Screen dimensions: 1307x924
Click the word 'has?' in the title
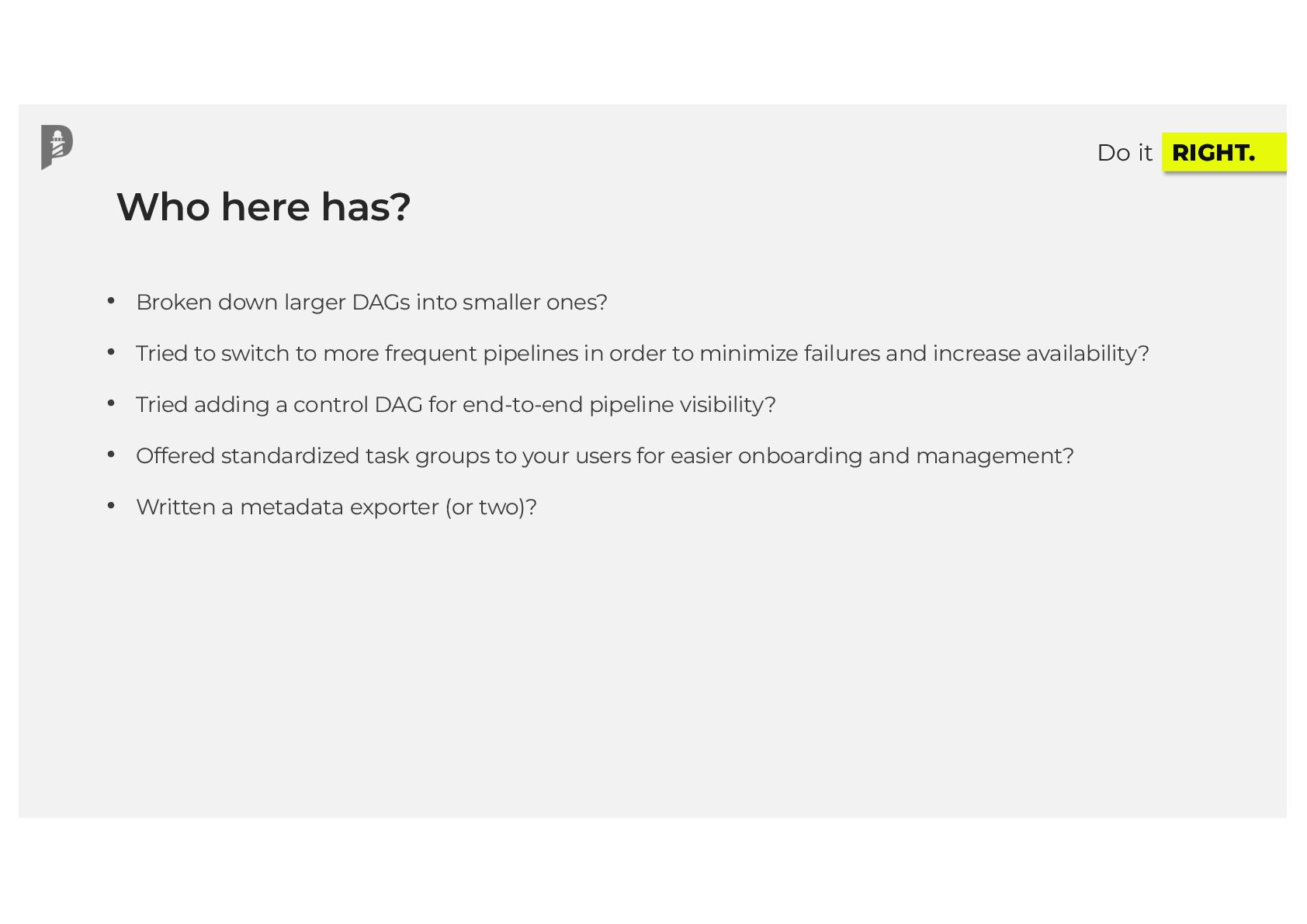click(x=366, y=207)
